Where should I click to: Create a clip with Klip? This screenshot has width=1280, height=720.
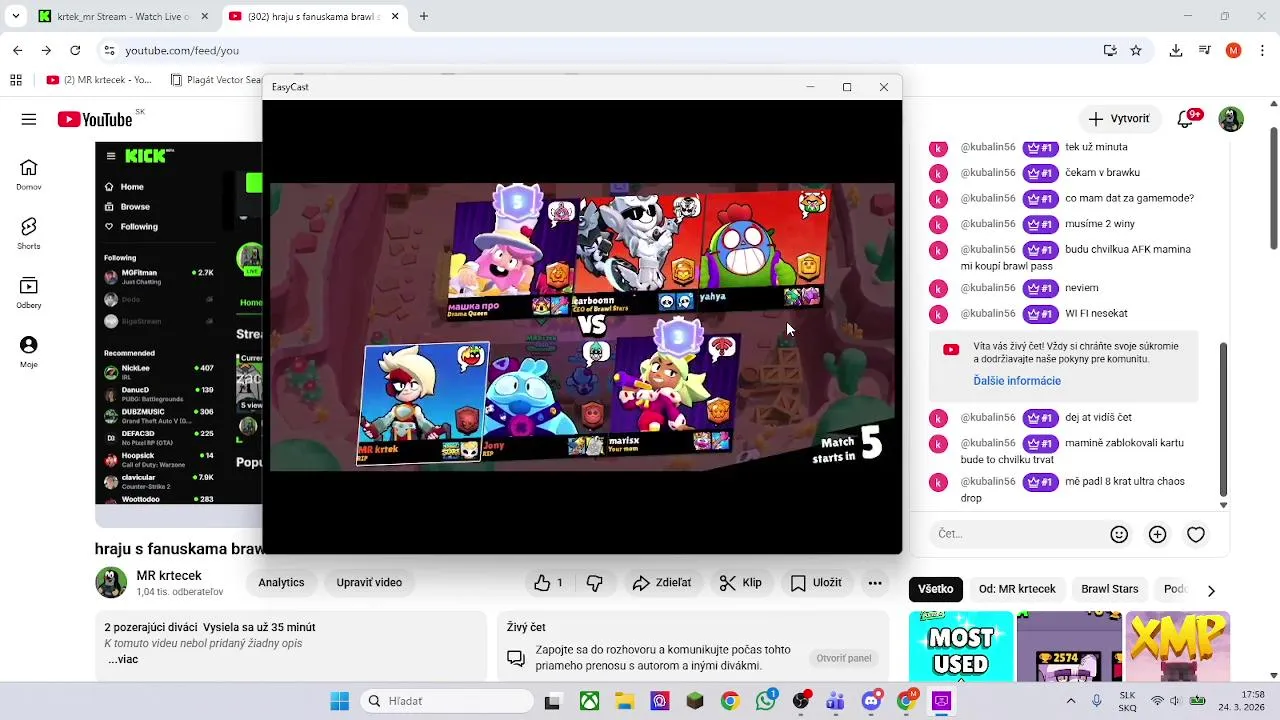tap(741, 583)
